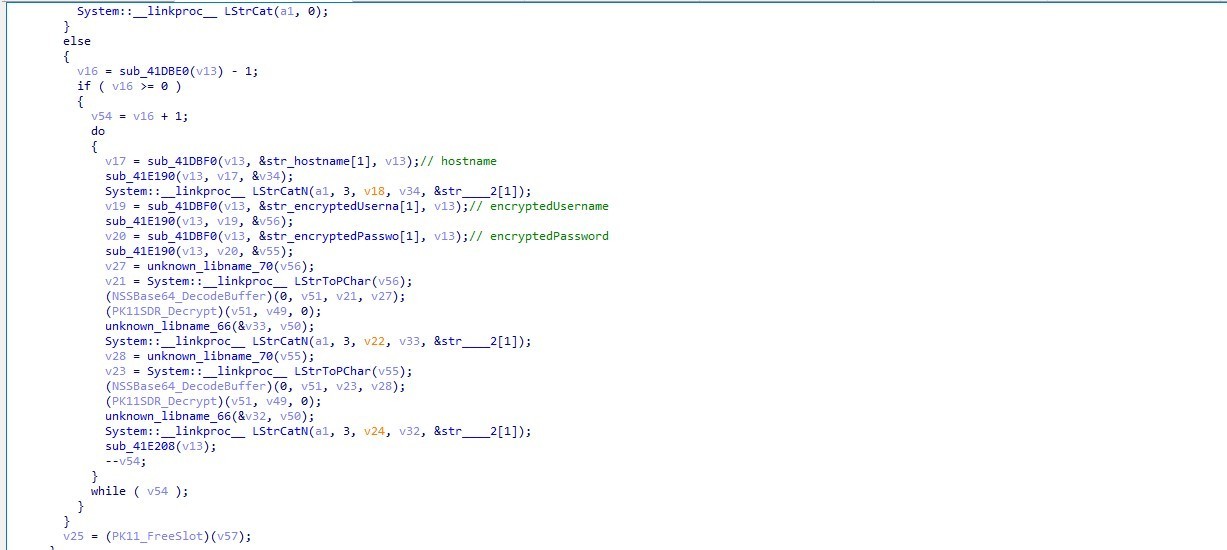Screen dimensions: 1227x550
Task: Click the PK11_FreeSlot function name
Action: (160, 536)
